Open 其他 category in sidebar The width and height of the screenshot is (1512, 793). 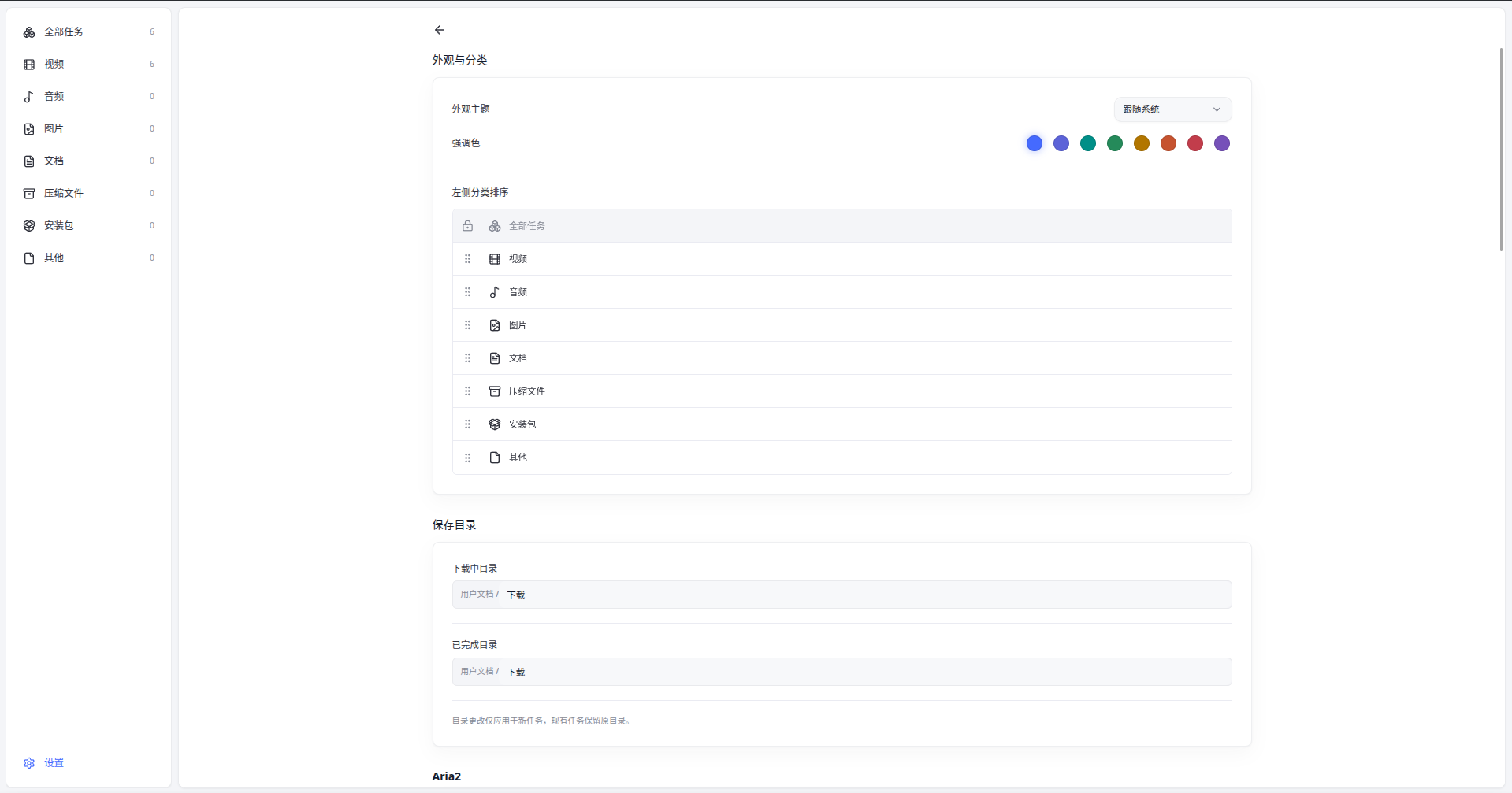(88, 258)
